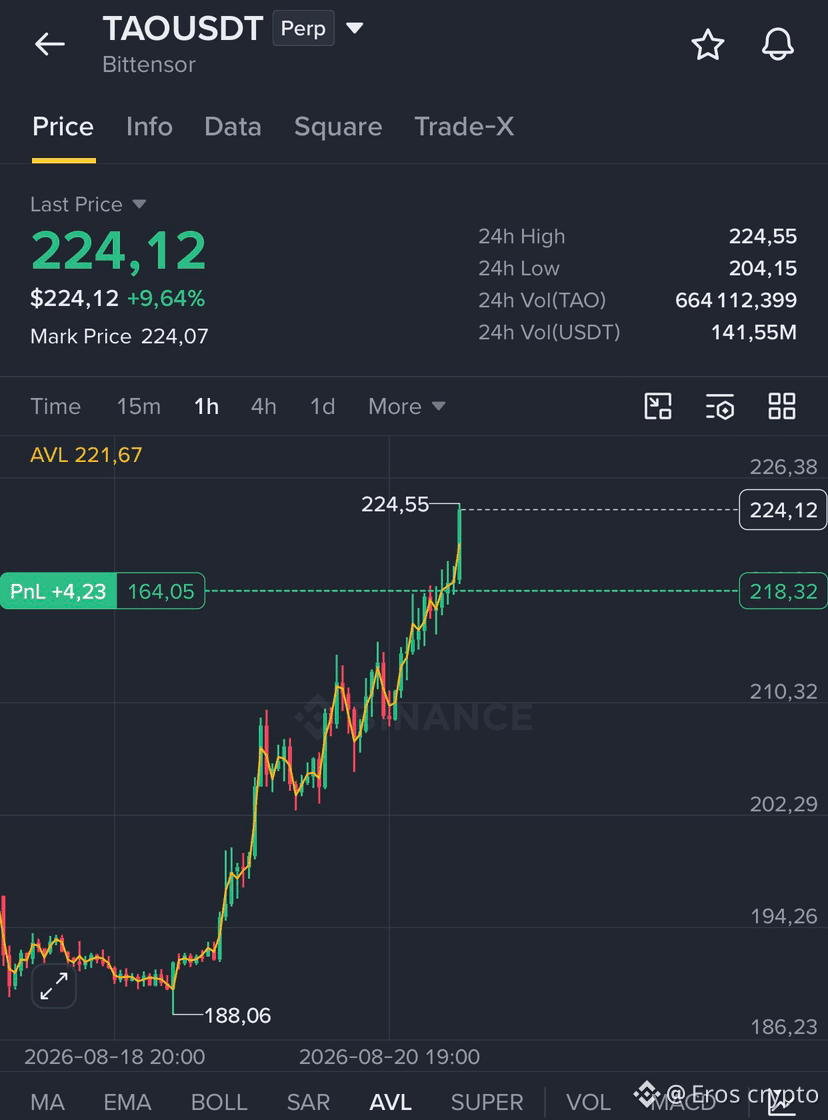Enable the EMA indicator

click(127, 1101)
